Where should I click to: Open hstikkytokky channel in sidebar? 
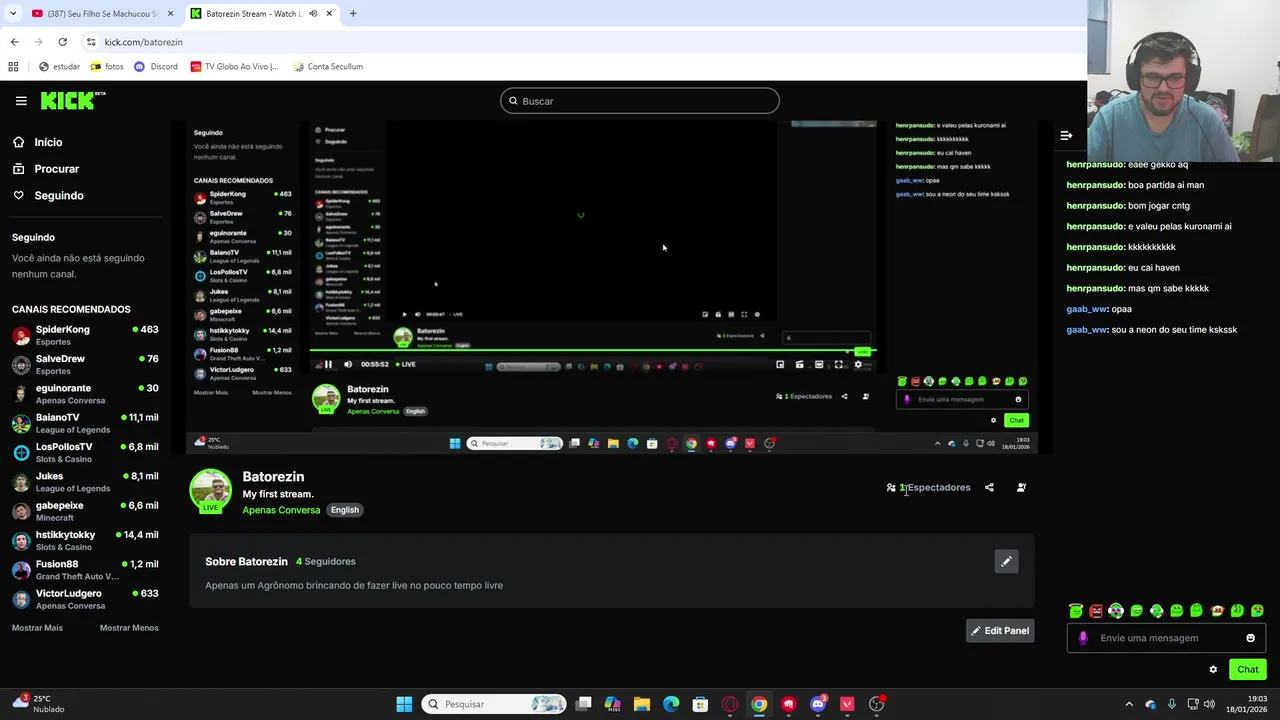click(85, 540)
